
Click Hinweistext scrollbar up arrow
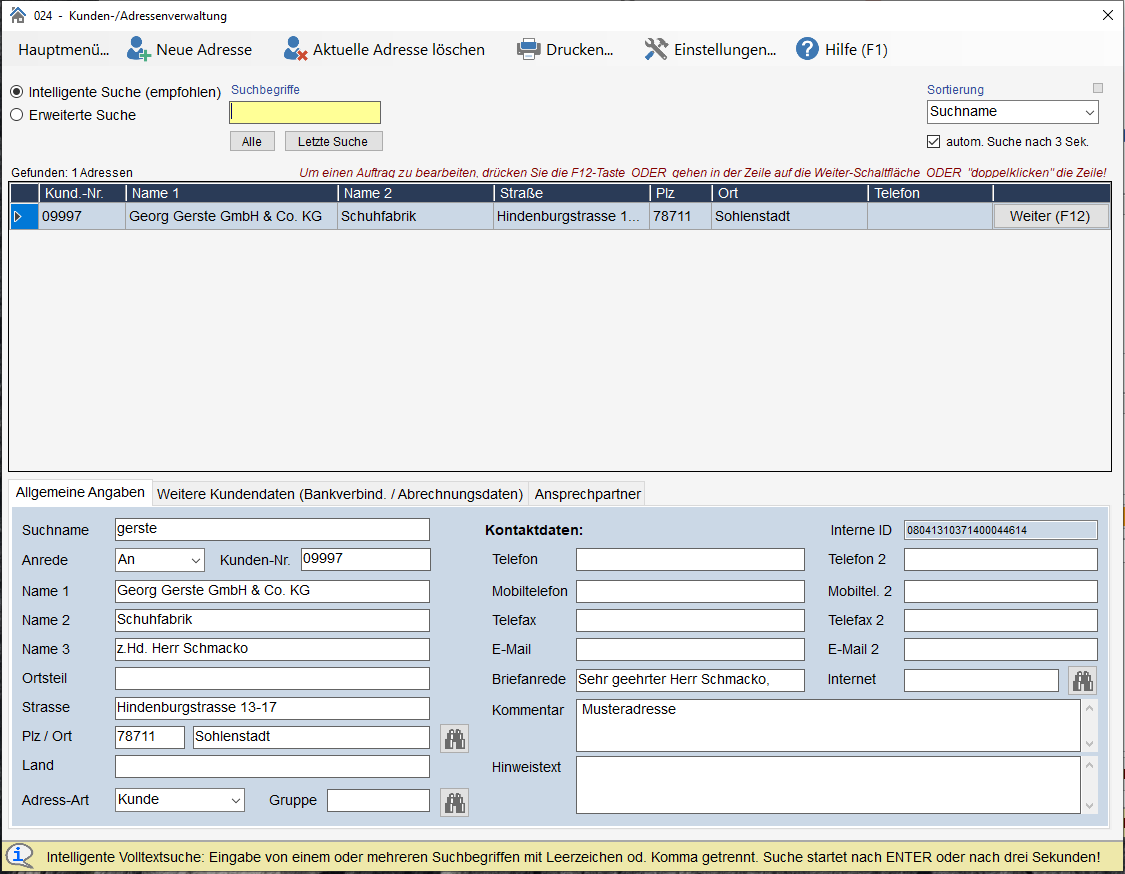[x=1089, y=766]
